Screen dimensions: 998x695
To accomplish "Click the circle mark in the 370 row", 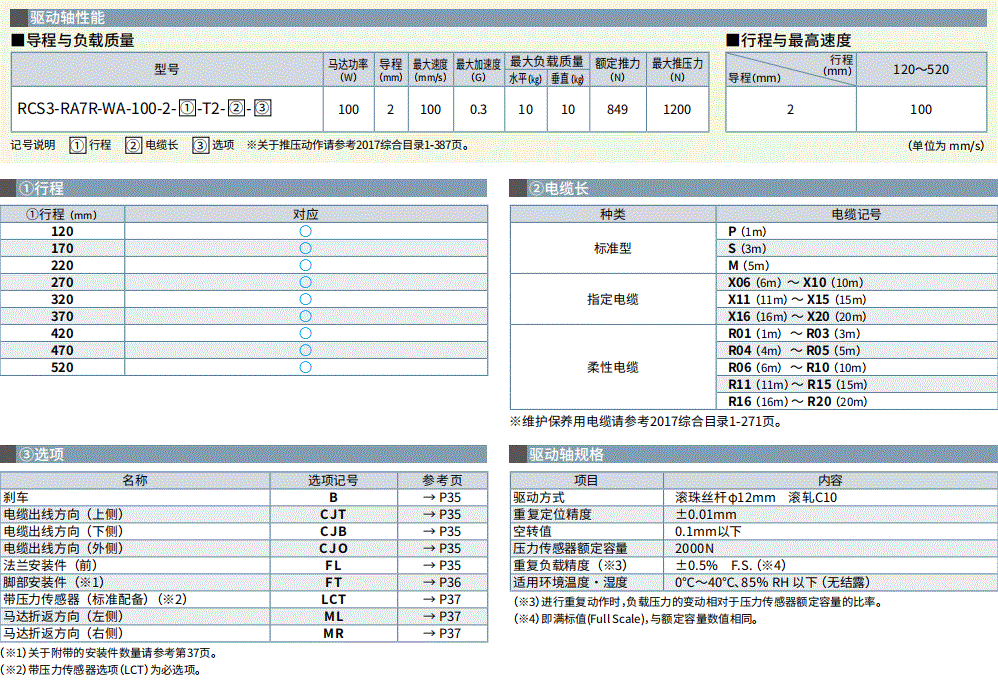I will tap(306, 316).
